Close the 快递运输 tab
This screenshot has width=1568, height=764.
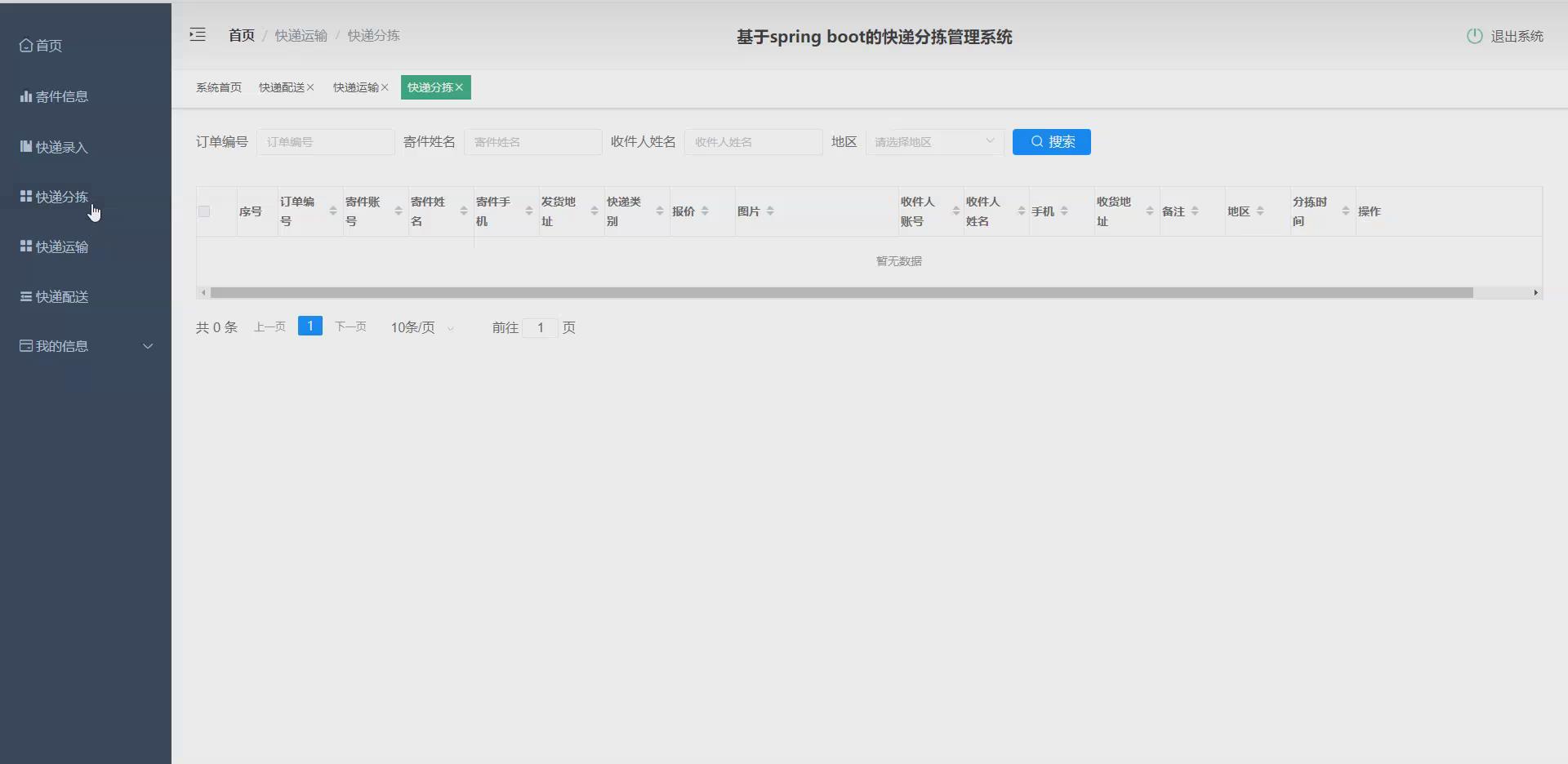pos(385,87)
